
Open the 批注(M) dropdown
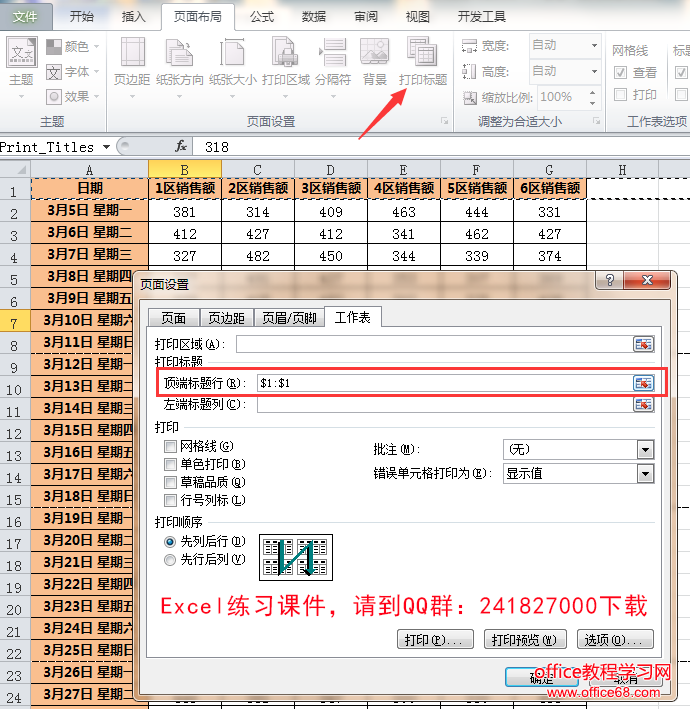tap(645, 450)
